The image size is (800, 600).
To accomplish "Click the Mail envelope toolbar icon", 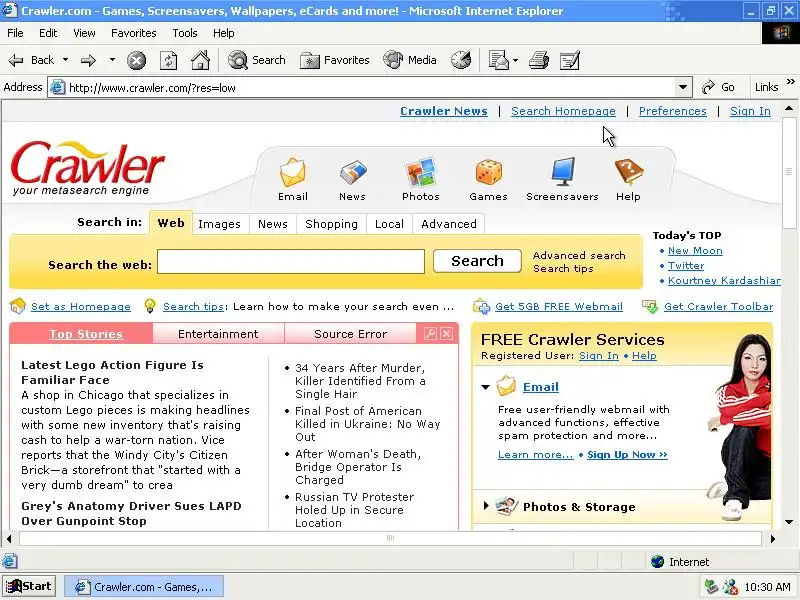I will tap(498, 60).
